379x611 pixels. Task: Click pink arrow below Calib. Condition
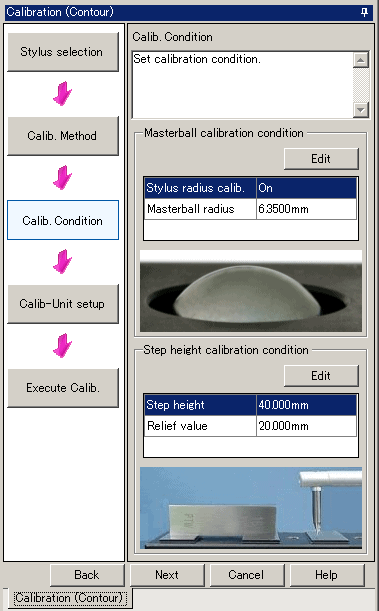62,261
